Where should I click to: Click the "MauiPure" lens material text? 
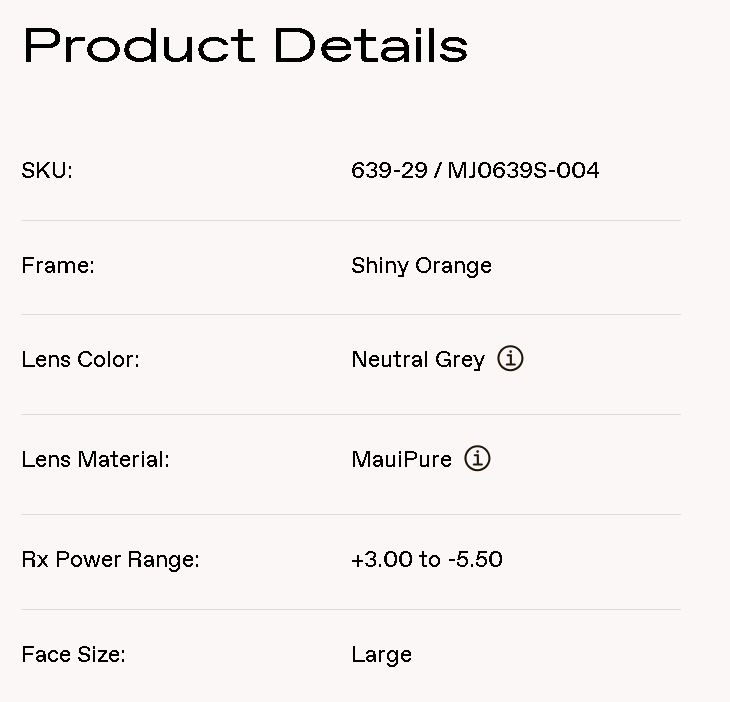pos(401,460)
